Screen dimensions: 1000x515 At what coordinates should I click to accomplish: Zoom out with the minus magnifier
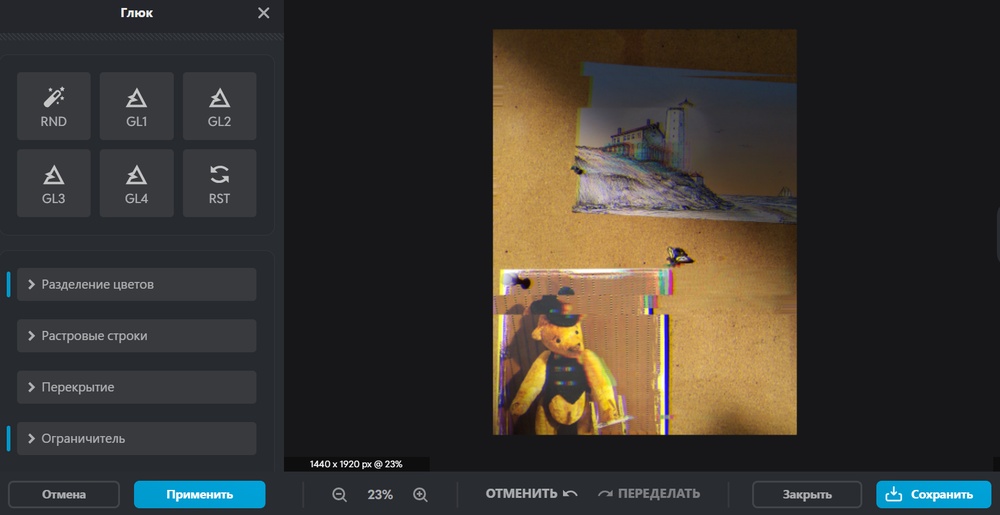339,495
